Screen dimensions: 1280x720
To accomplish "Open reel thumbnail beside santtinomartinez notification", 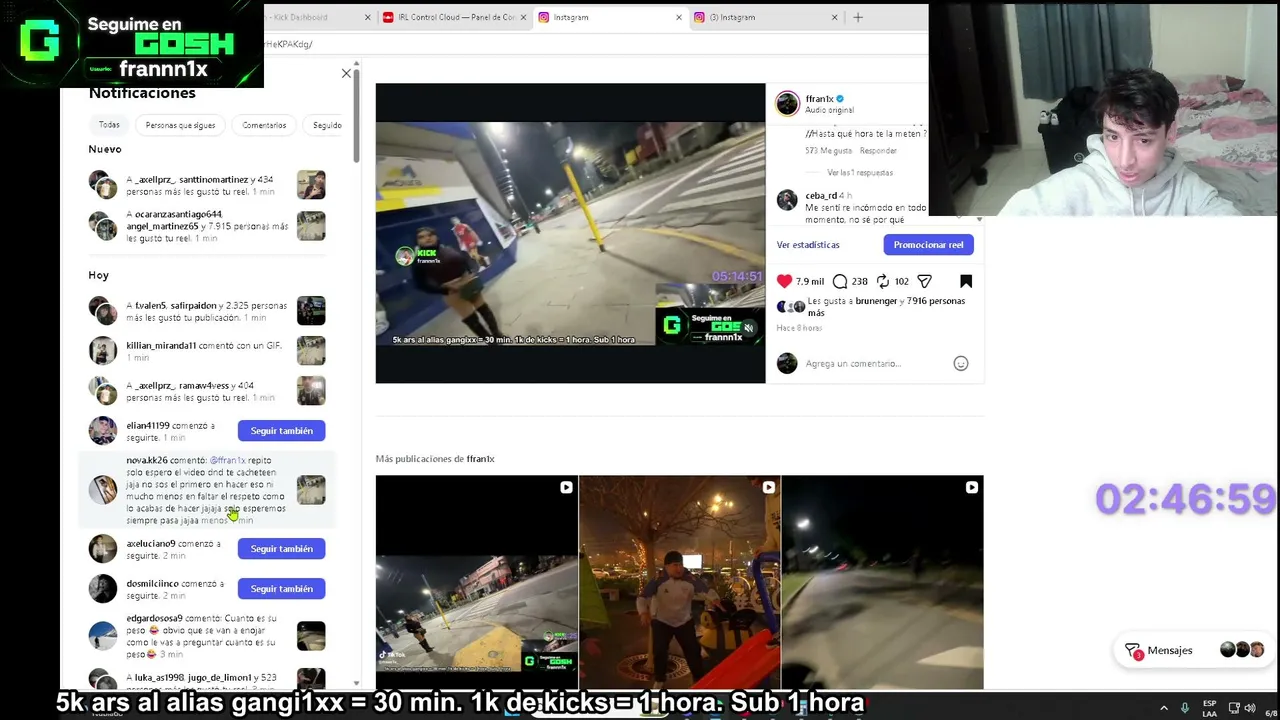I will click(311, 185).
